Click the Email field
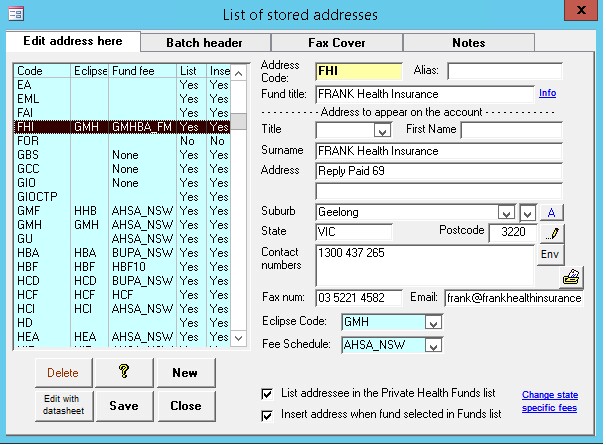This screenshot has width=606, height=445. 514,298
